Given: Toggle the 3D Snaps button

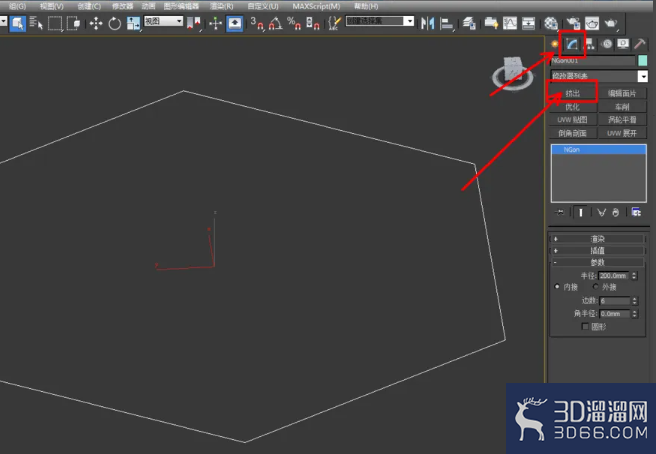Looking at the screenshot, I should [257, 23].
